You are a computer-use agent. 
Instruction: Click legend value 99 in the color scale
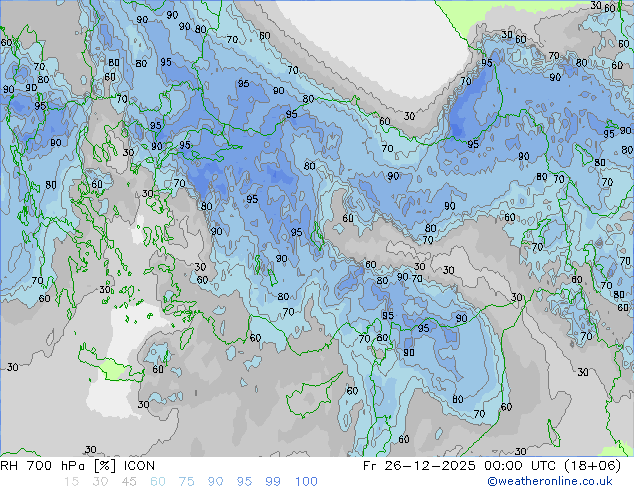click(273, 482)
